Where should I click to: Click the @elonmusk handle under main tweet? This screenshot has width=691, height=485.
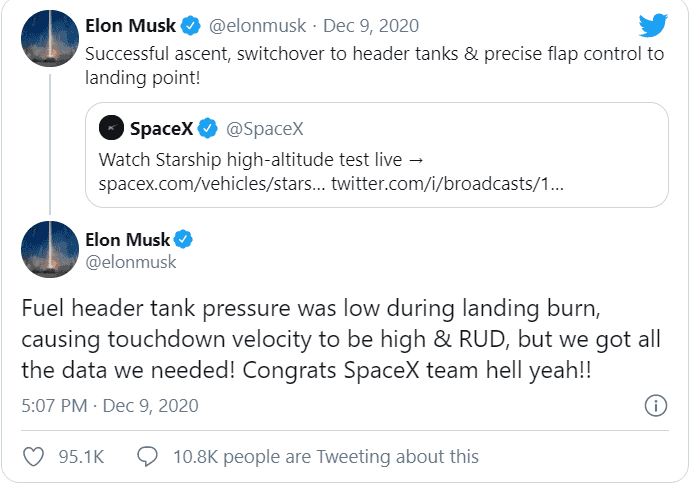click(x=132, y=262)
